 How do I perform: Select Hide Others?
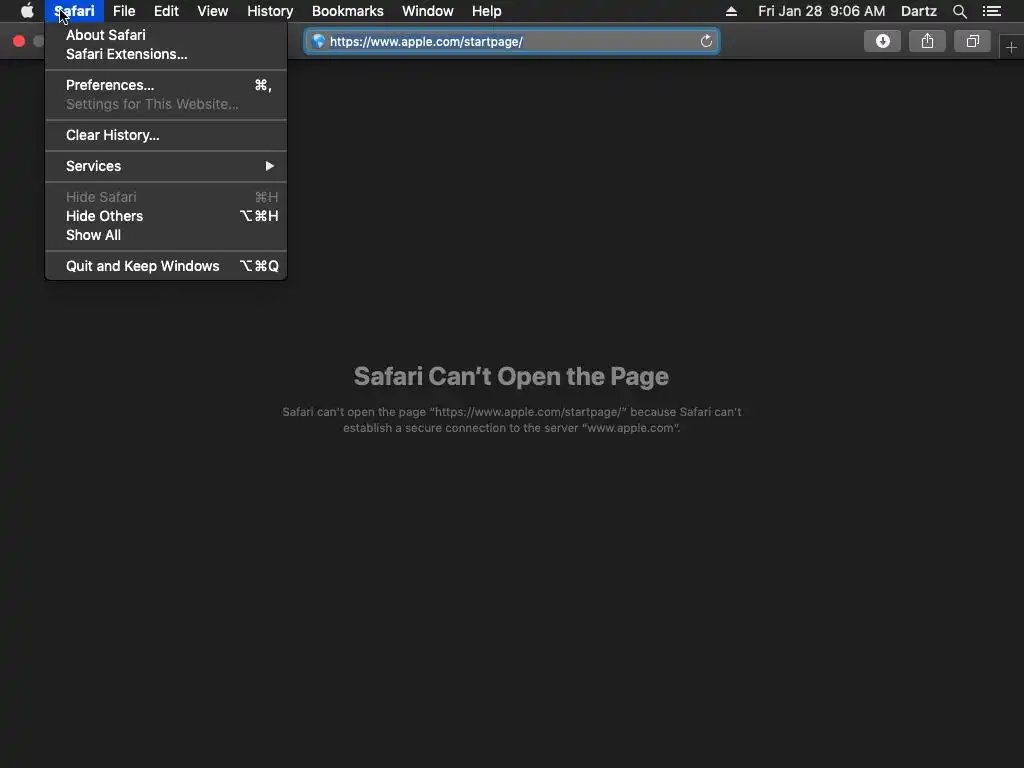pyautogui.click(x=166, y=216)
